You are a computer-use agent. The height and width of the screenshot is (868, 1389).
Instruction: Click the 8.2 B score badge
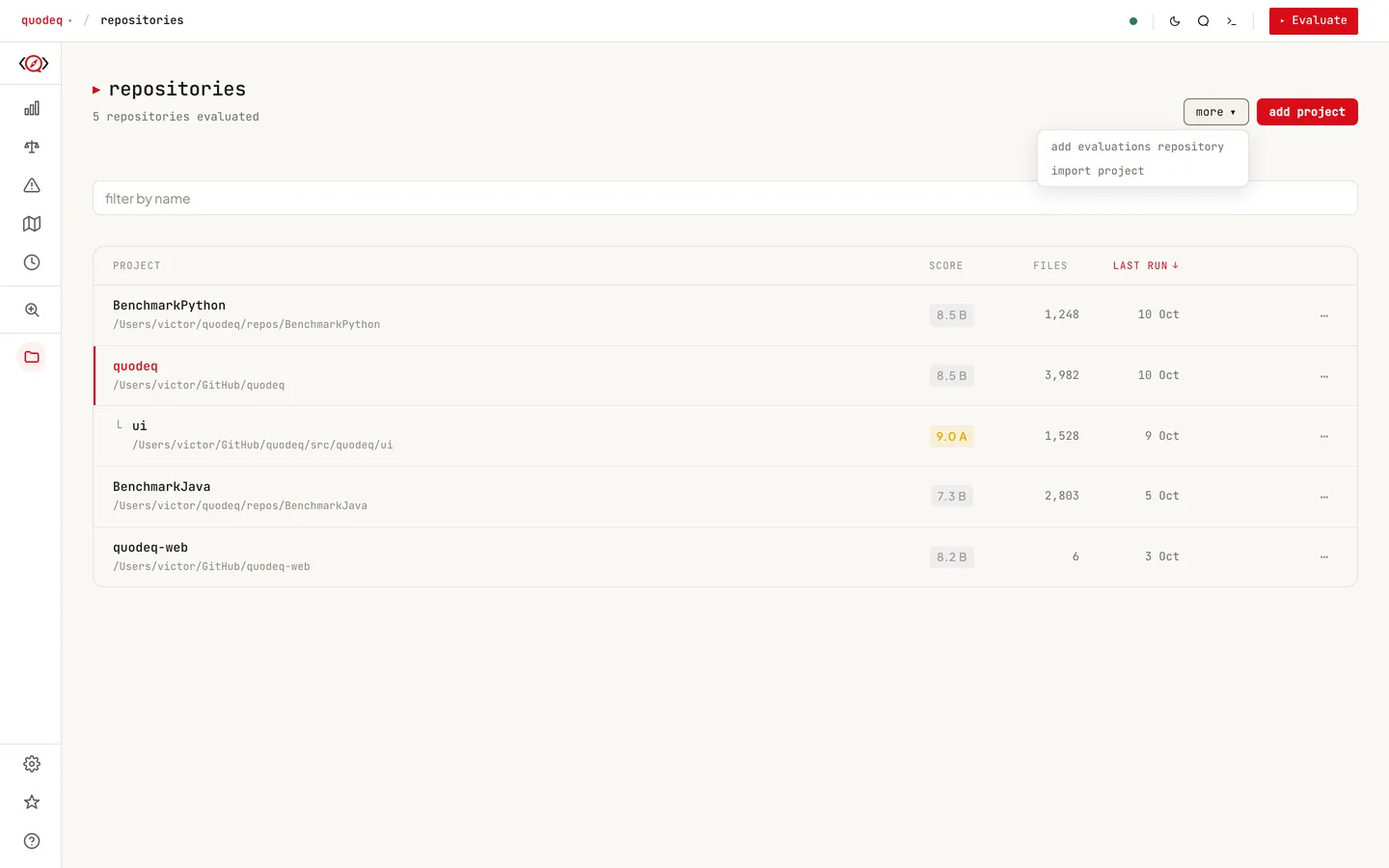[951, 557]
